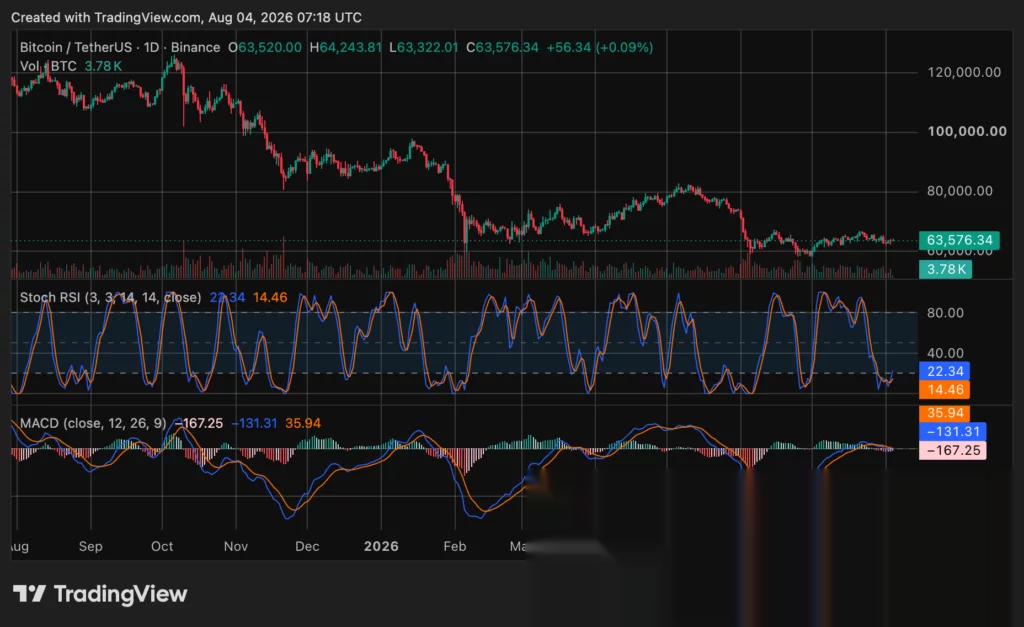The image size is (1024, 627).
Task: Click the TradingView logo at bottom
Action: pyautogui.click(x=100, y=594)
